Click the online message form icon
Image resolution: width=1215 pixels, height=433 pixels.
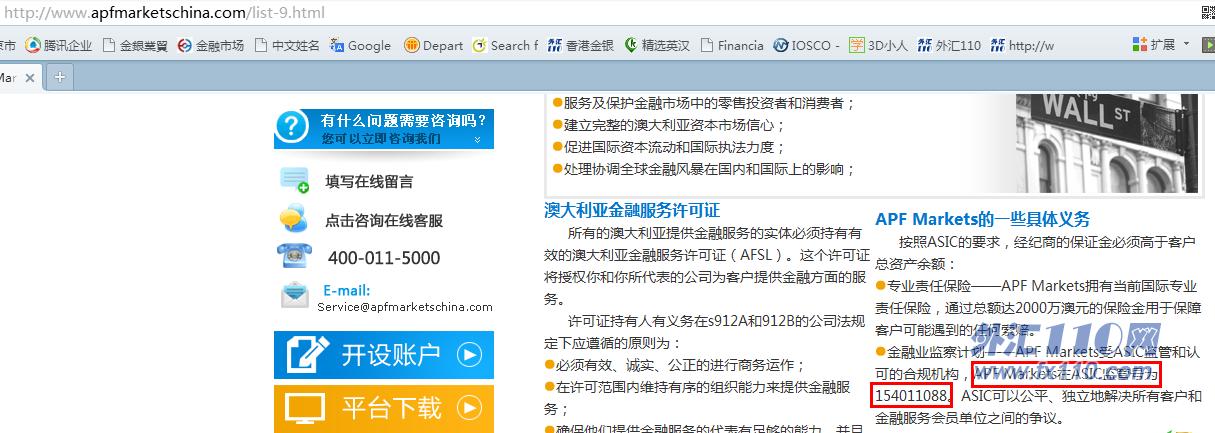[295, 181]
